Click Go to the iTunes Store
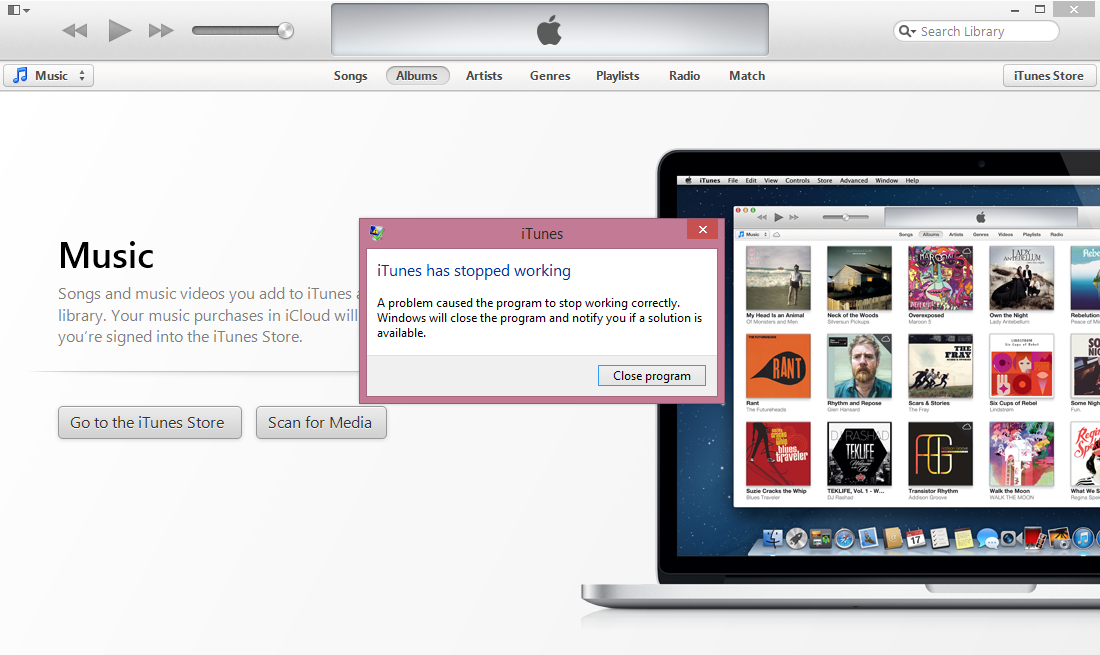The height and width of the screenshot is (655, 1100). click(149, 422)
